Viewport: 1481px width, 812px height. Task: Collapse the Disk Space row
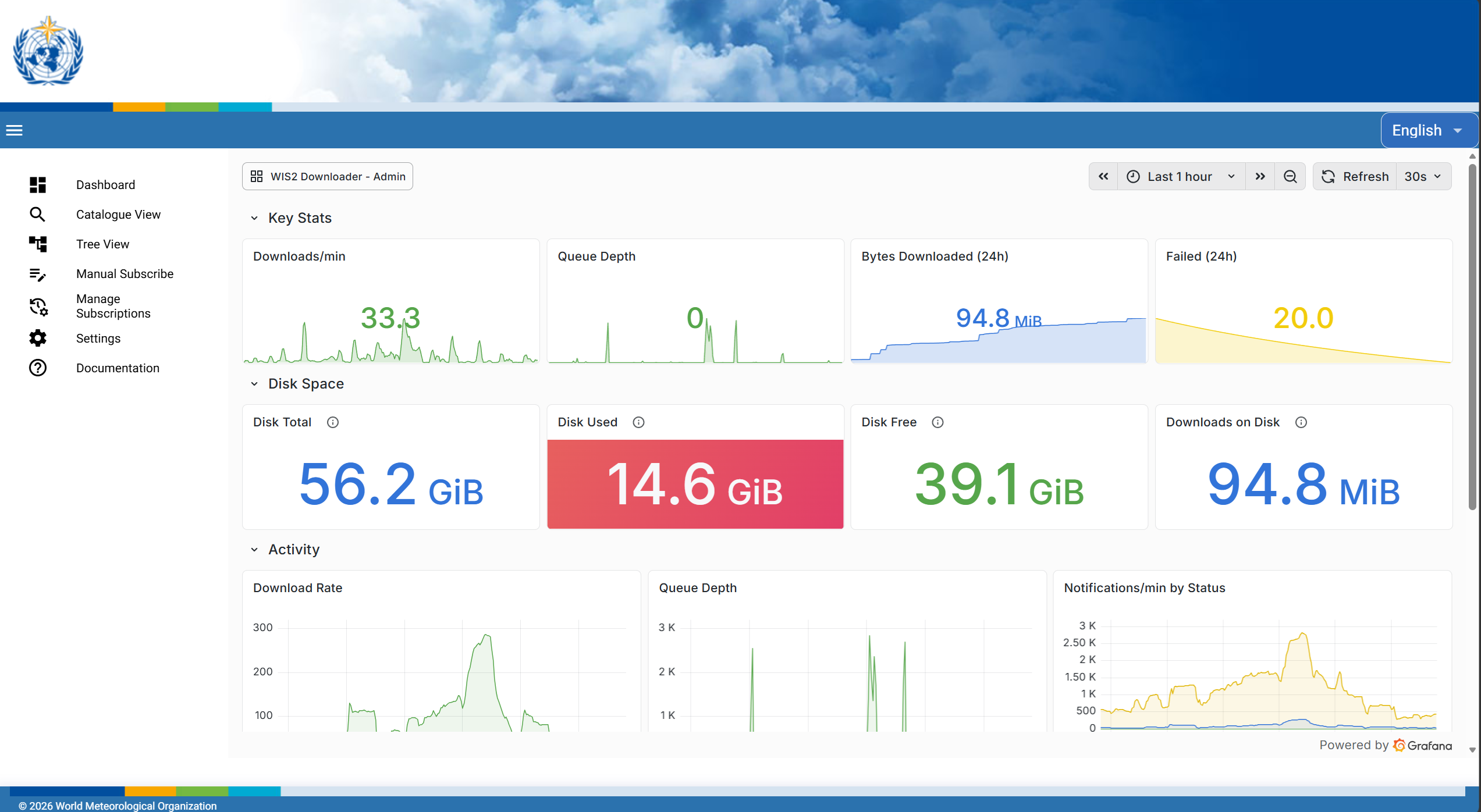click(254, 384)
